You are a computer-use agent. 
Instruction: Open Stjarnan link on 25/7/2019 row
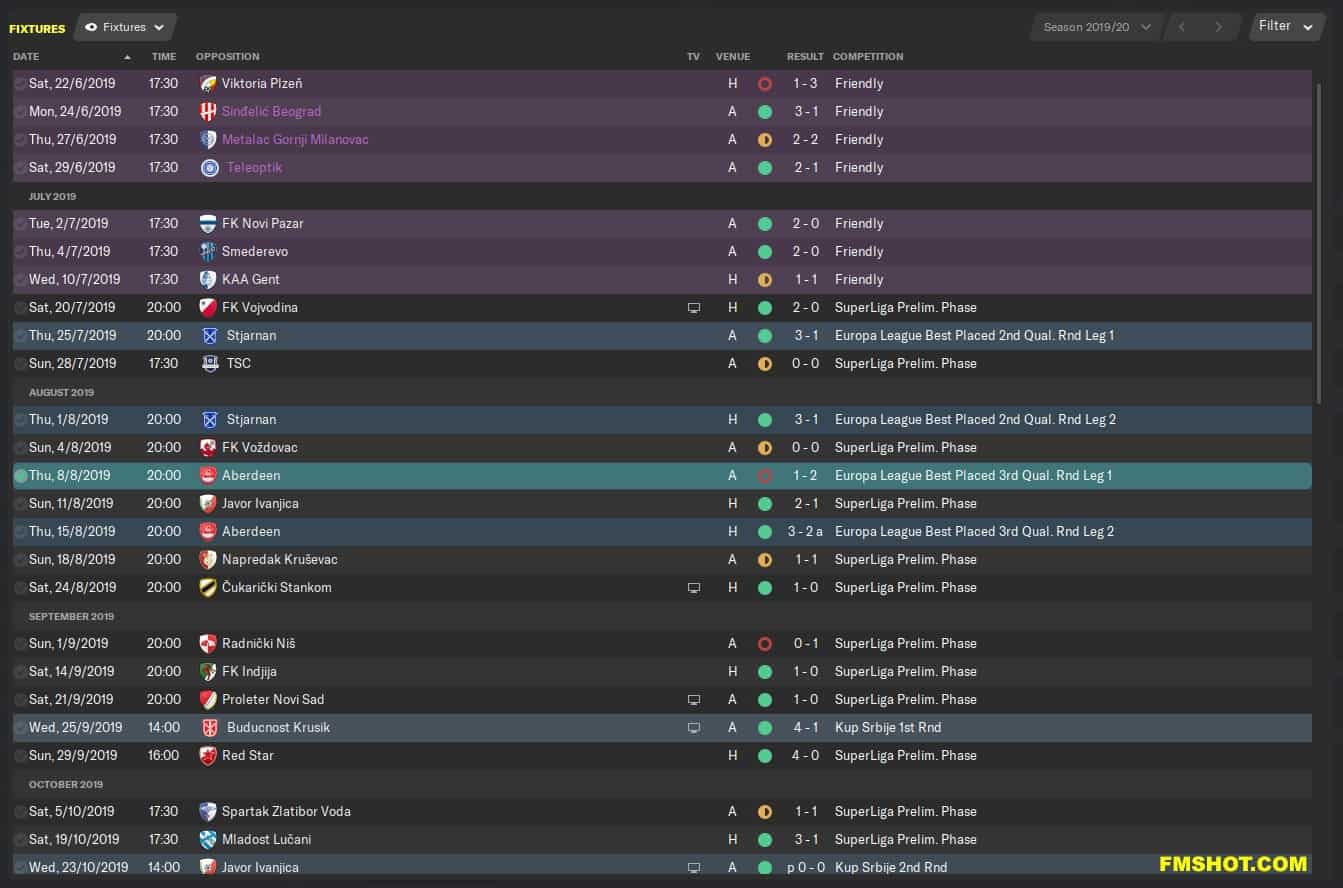(x=251, y=336)
